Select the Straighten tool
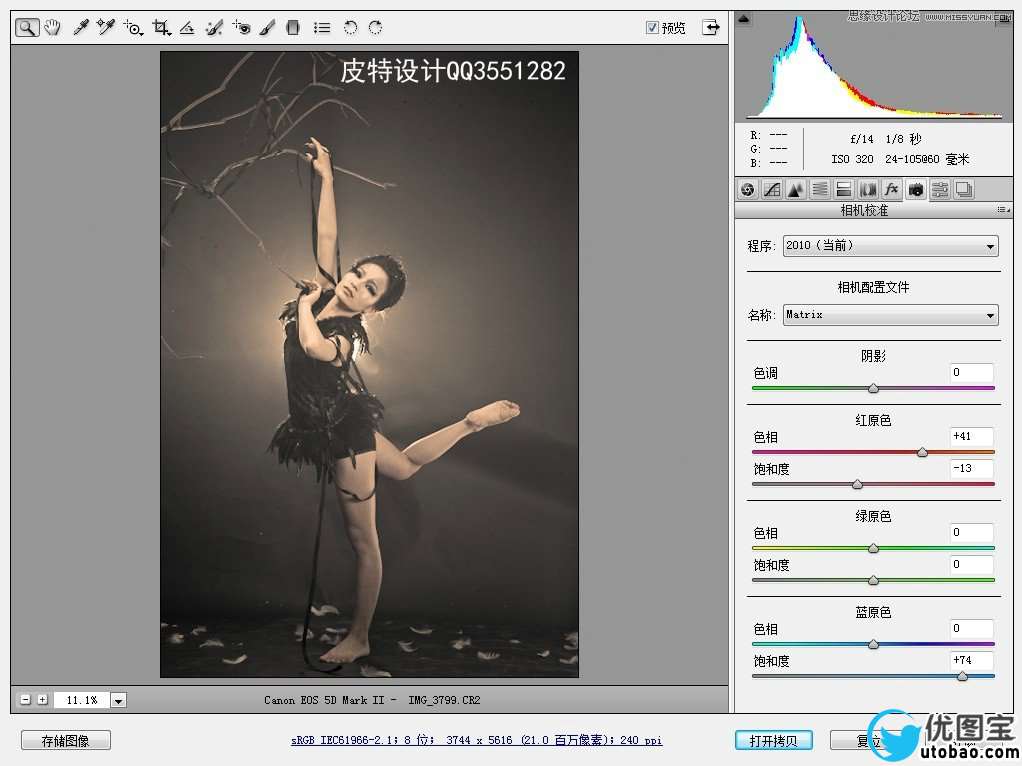The height and width of the screenshot is (766, 1022). click(187, 27)
